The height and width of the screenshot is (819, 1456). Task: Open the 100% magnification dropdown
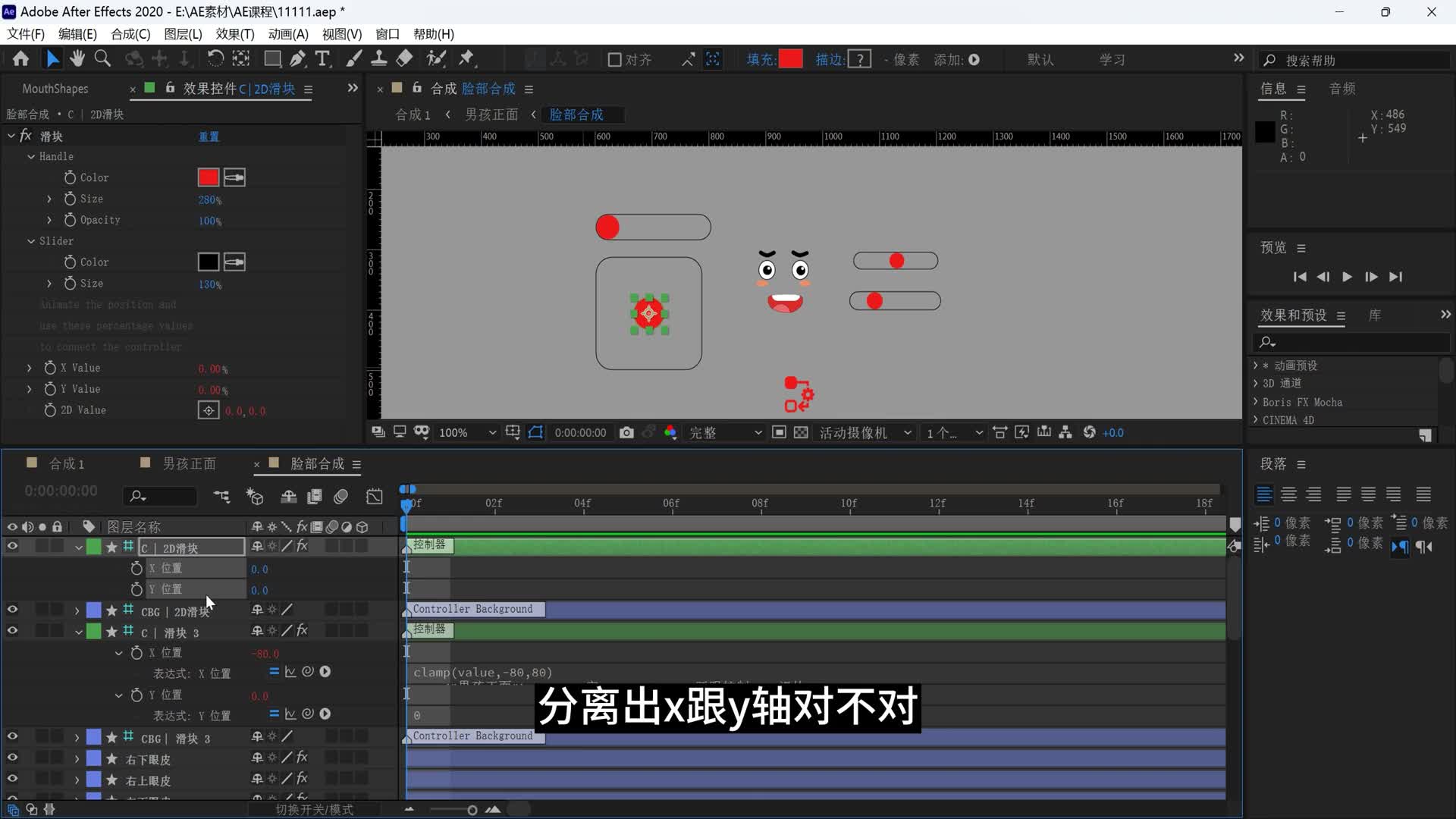pyautogui.click(x=467, y=432)
